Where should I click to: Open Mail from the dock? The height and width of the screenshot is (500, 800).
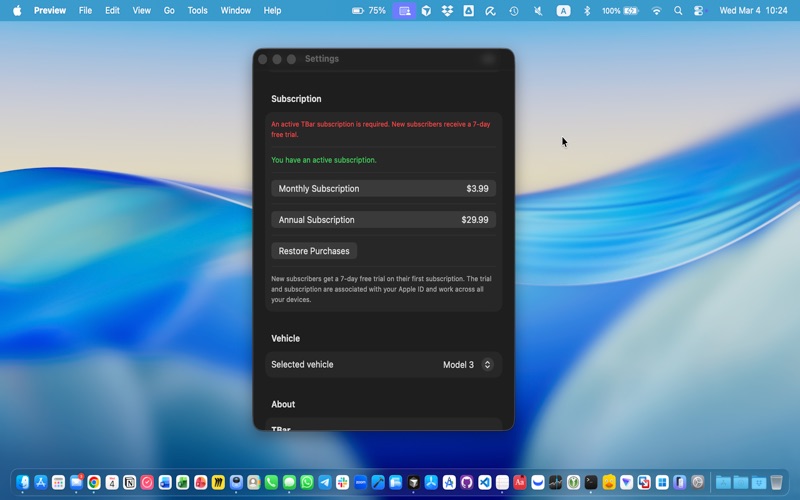(76, 482)
